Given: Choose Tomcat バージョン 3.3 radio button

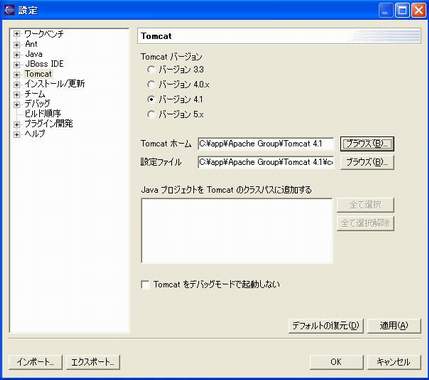Looking at the screenshot, I should click(151, 70).
